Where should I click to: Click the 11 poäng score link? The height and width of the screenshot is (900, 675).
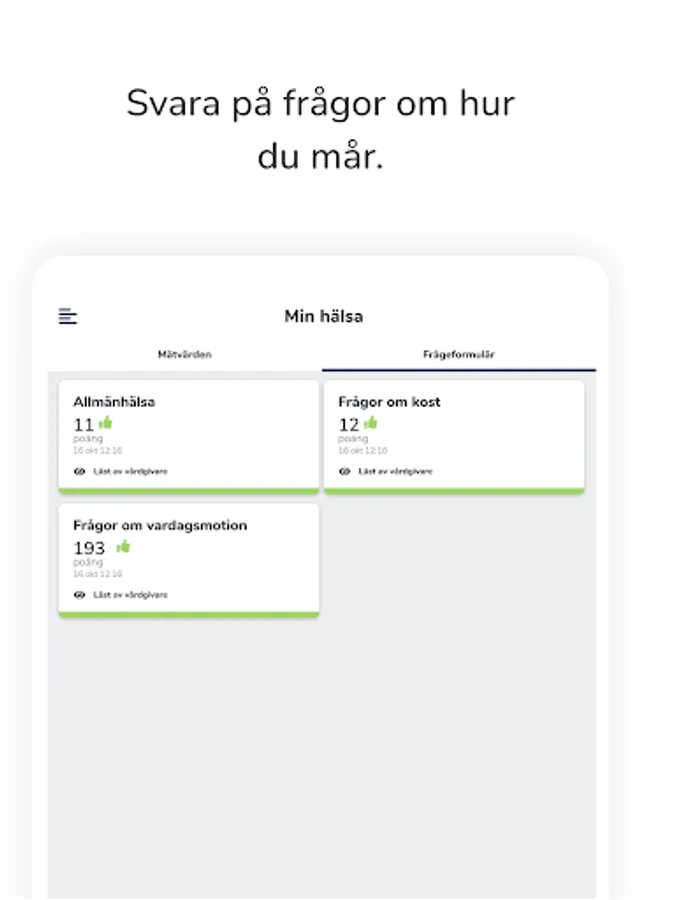(84, 423)
